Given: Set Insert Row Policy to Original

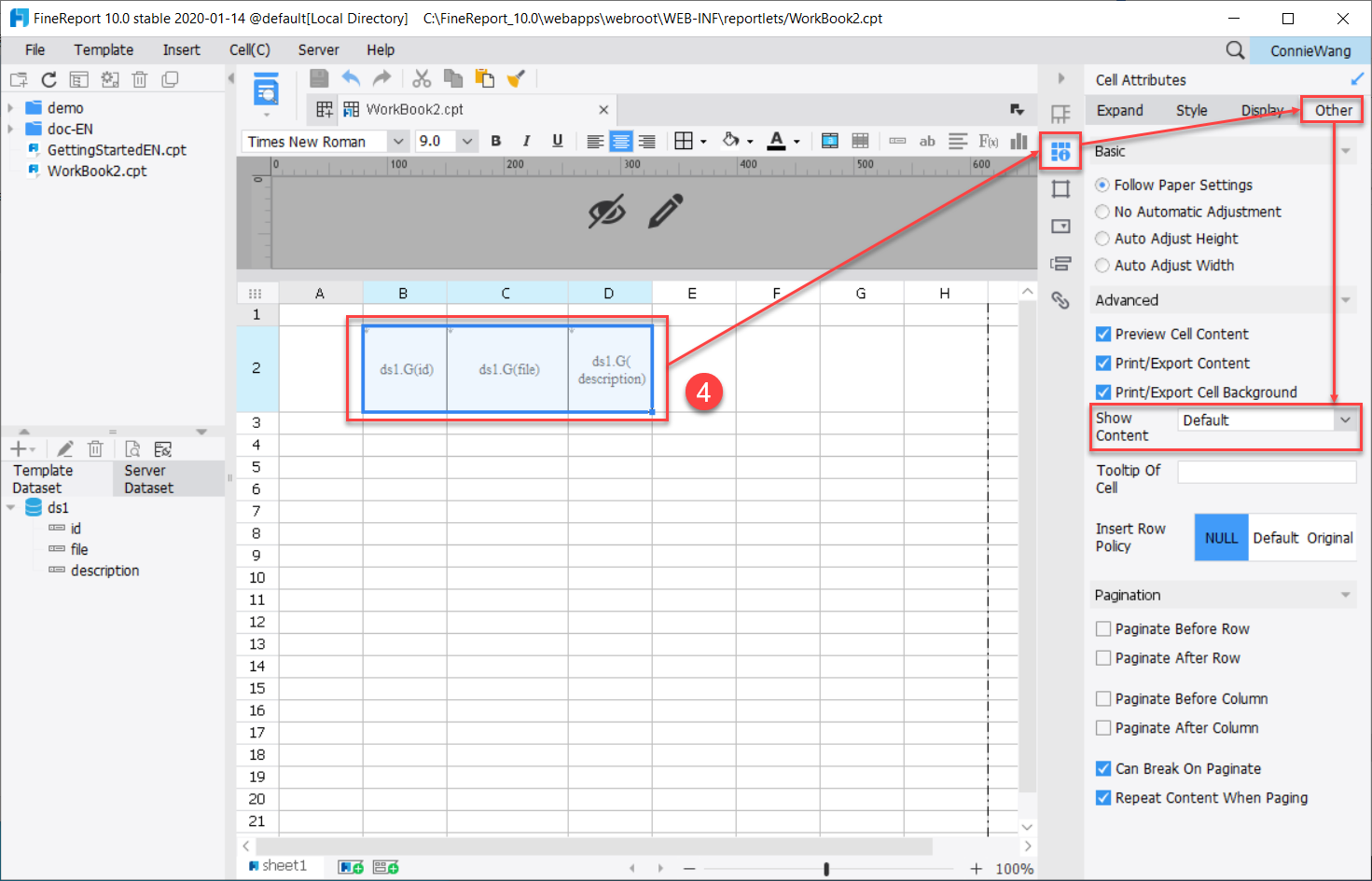Looking at the screenshot, I should pyautogui.click(x=1329, y=538).
